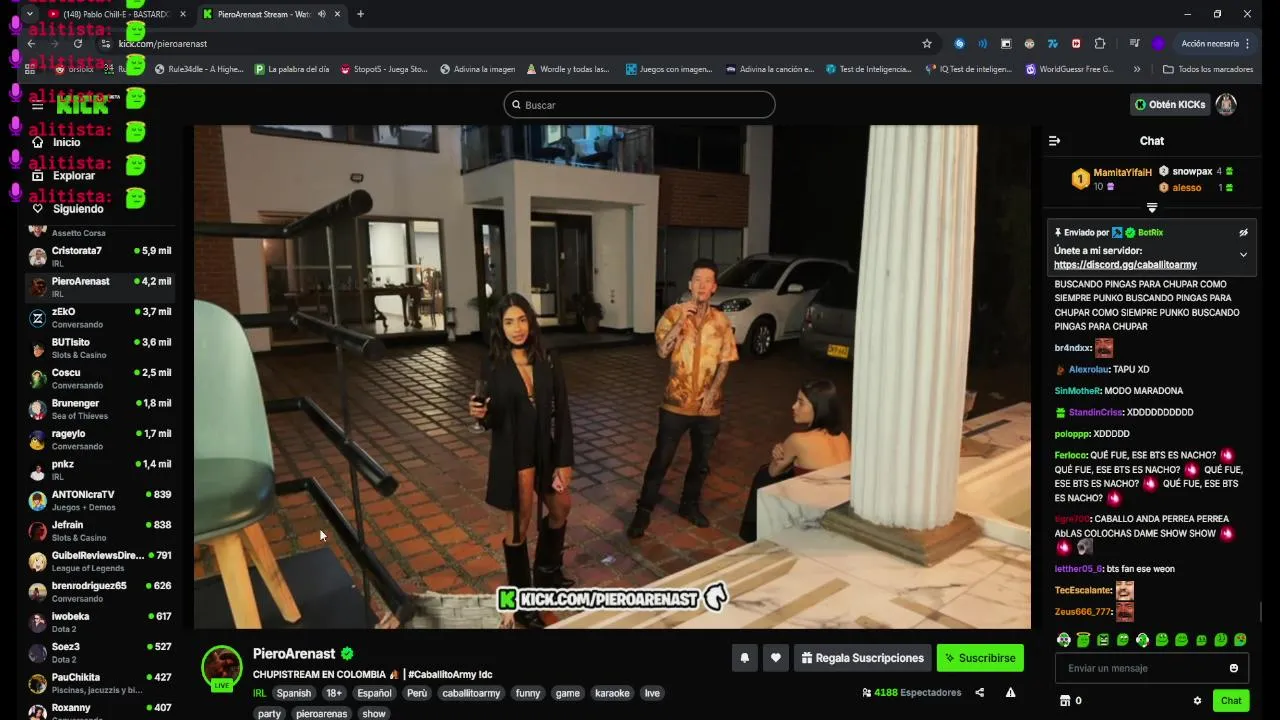
Task: Open zEKO channel in sidebar
Action: click(100, 318)
